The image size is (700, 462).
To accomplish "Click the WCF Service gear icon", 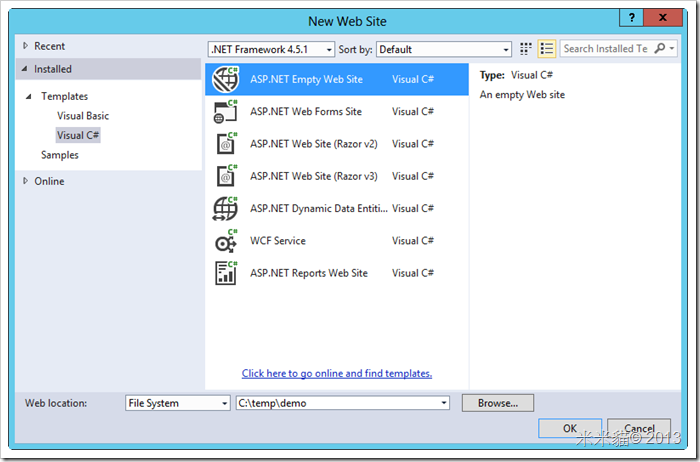I will pos(225,241).
